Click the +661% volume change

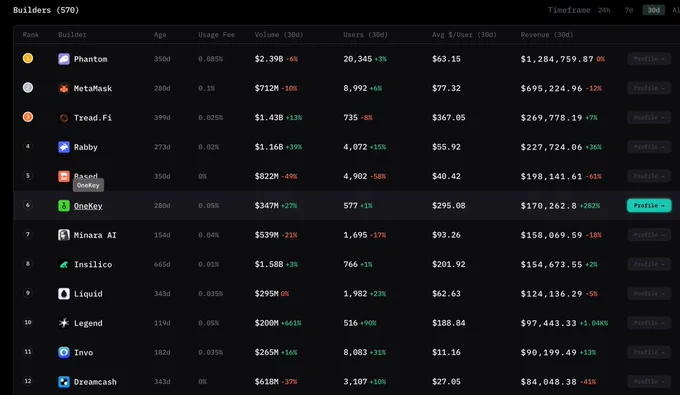(x=291, y=323)
